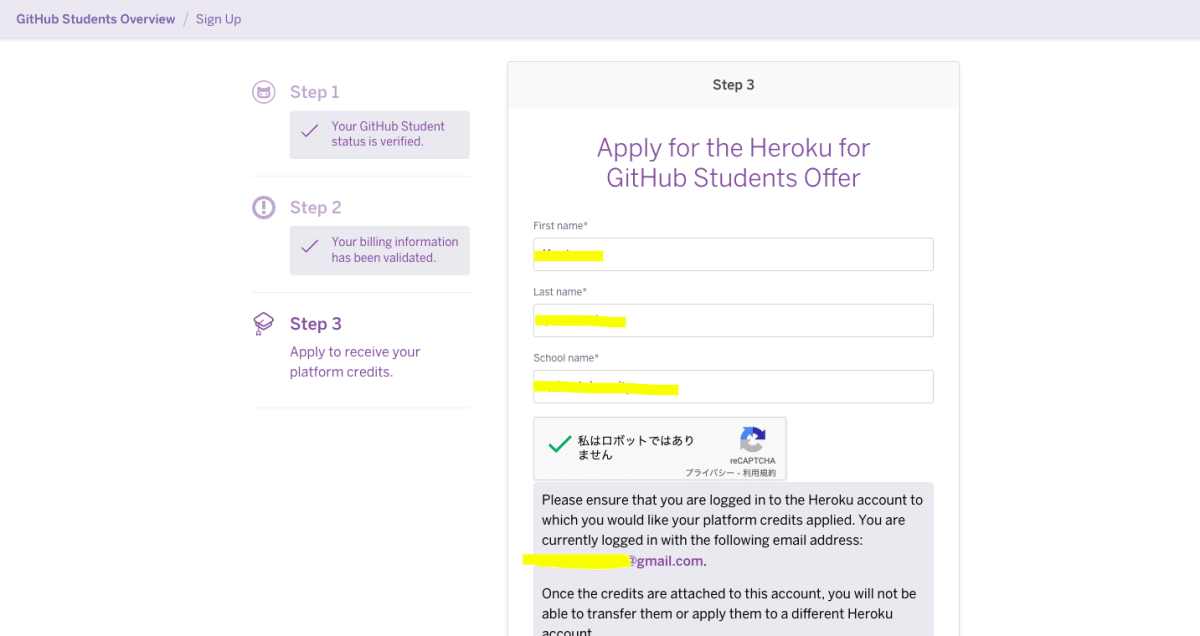Open GitHub Students Overview breadcrumb link
Screen dimensions: 1200x636
[x=96, y=19]
